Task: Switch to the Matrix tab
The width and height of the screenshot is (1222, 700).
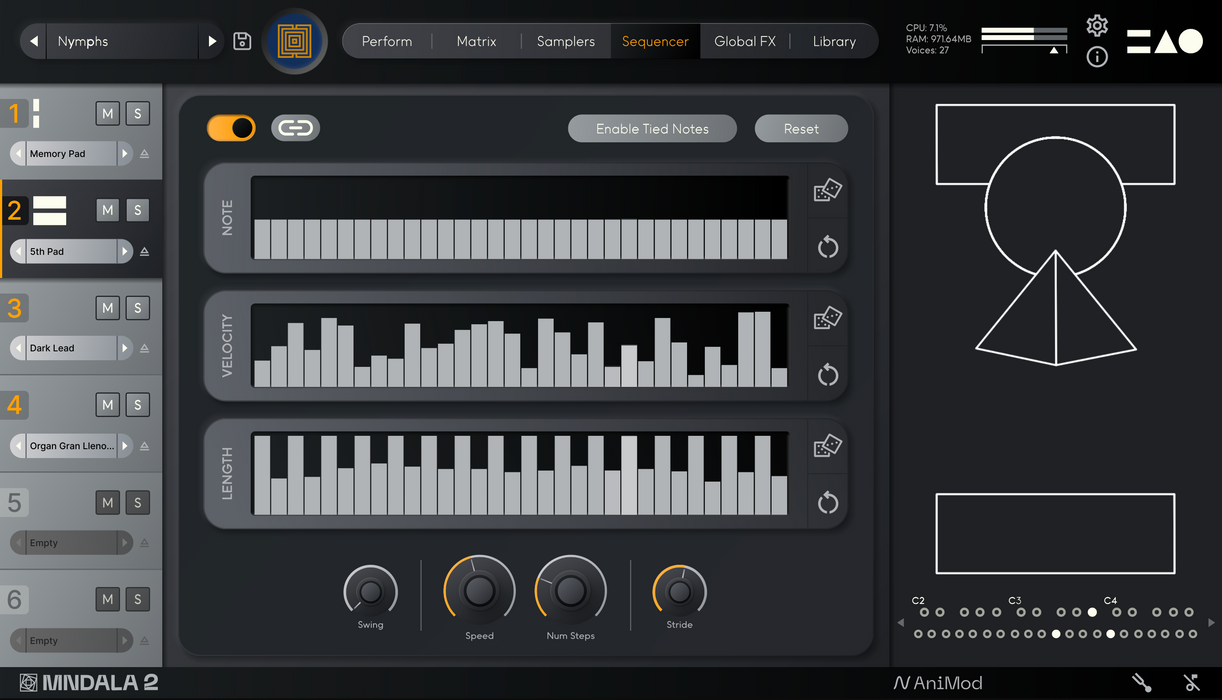Action: [x=476, y=41]
